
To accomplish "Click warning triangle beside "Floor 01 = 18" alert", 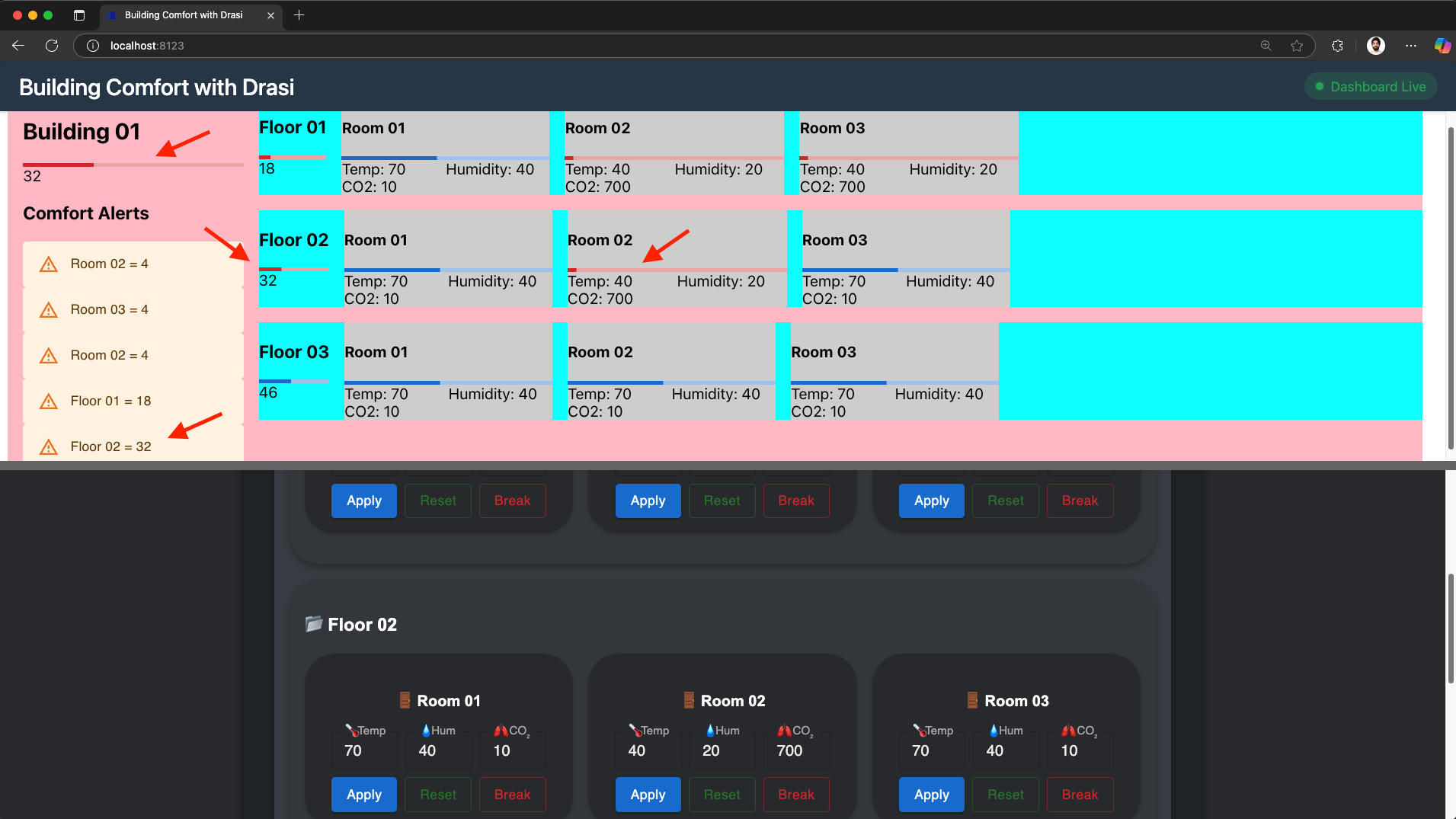I will [x=48, y=402].
